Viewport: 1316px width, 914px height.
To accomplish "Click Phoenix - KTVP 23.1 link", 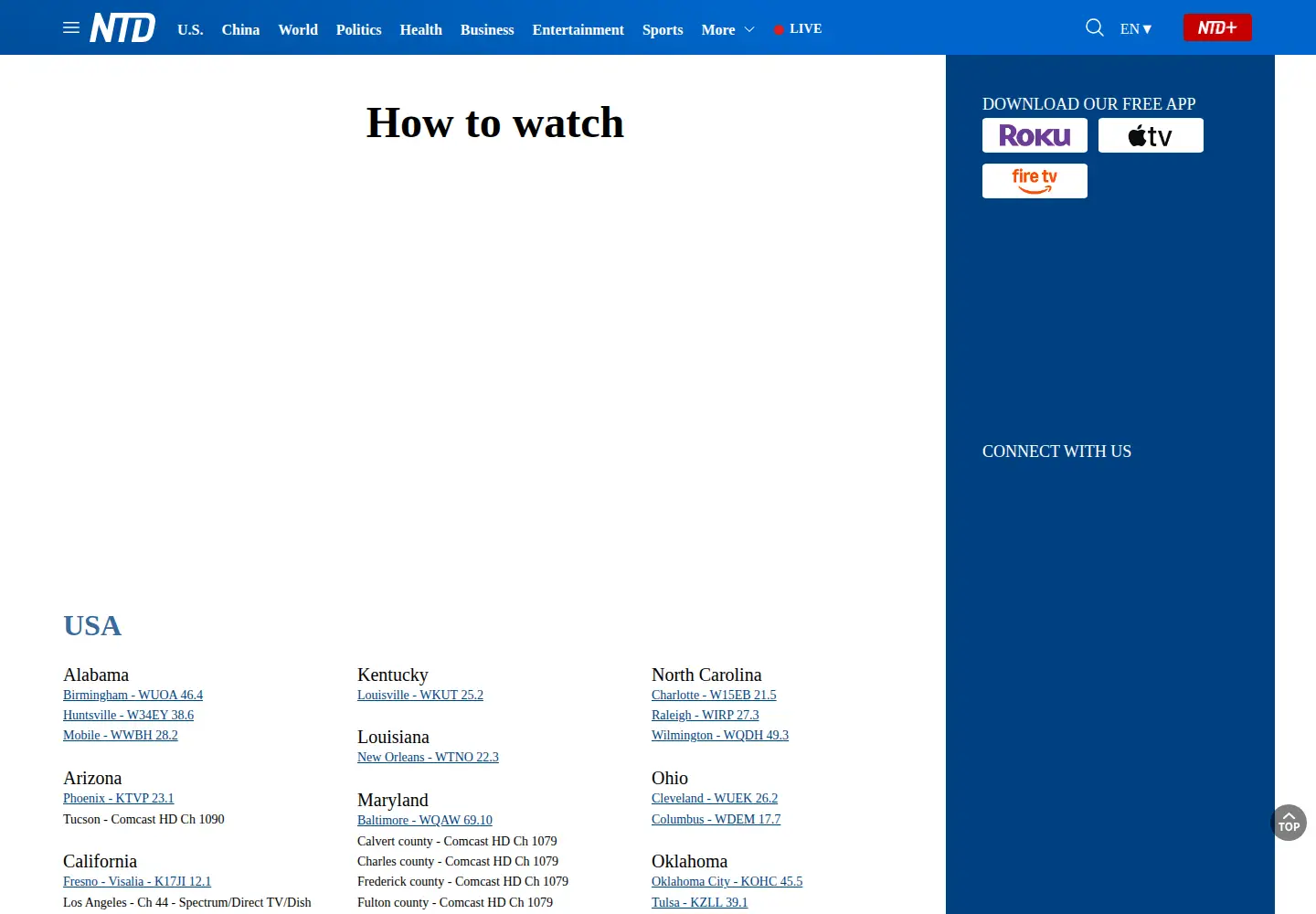I will pyautogui.click(x=118, y=799).
